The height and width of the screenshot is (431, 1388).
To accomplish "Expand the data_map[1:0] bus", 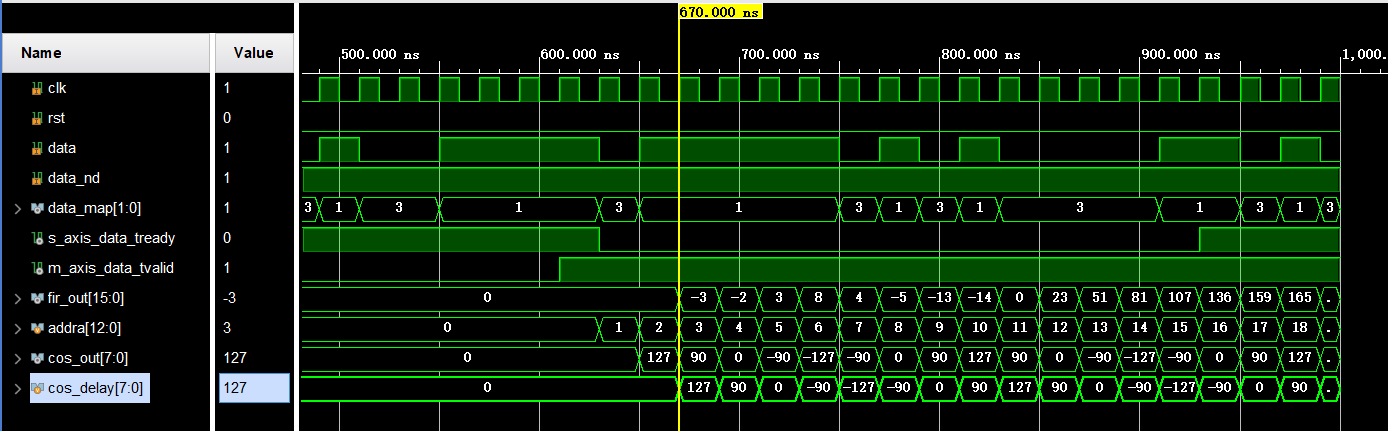I will [x=16, y=208].
